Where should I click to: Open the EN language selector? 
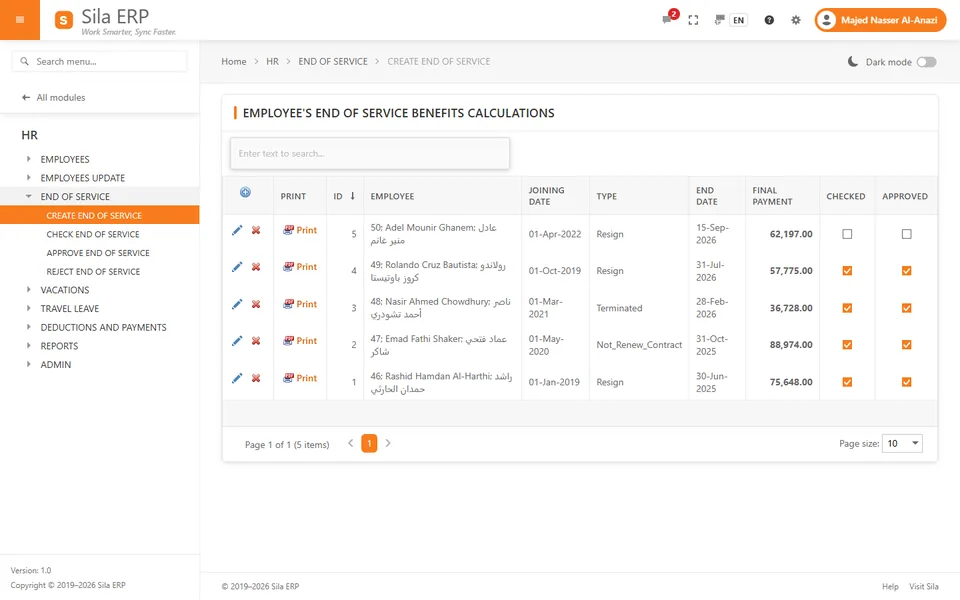[738, 20]
